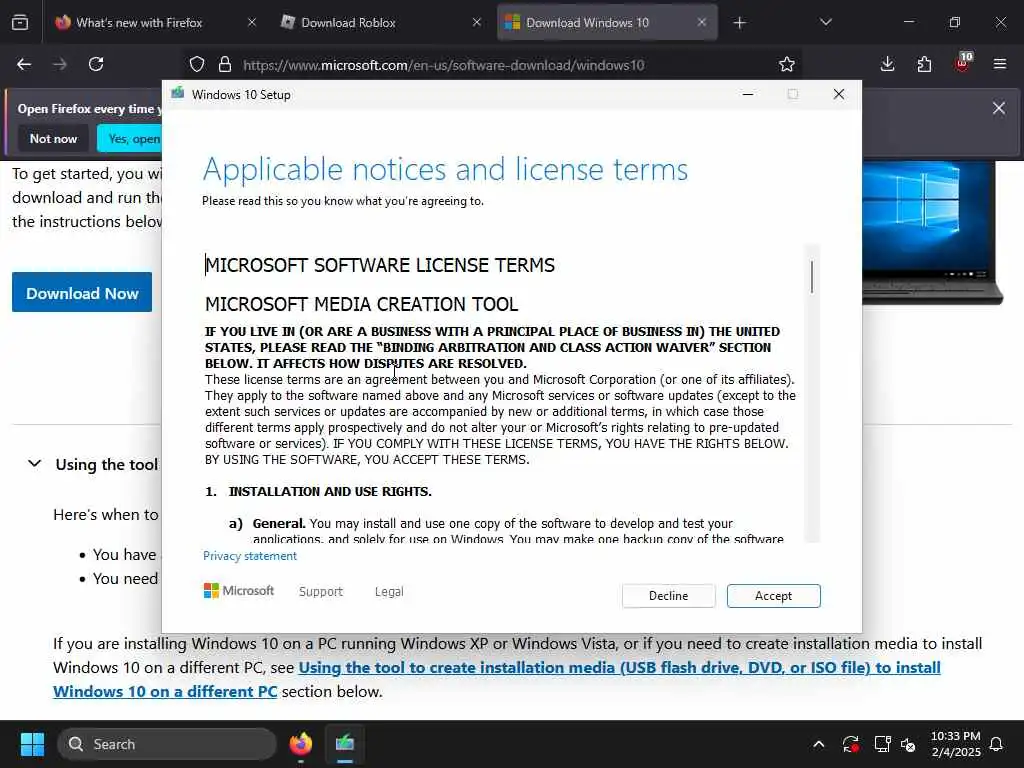Click the license text scrollbar thumb
Image resolution: width=1024 pixels, height=768 pixels.
812,276
